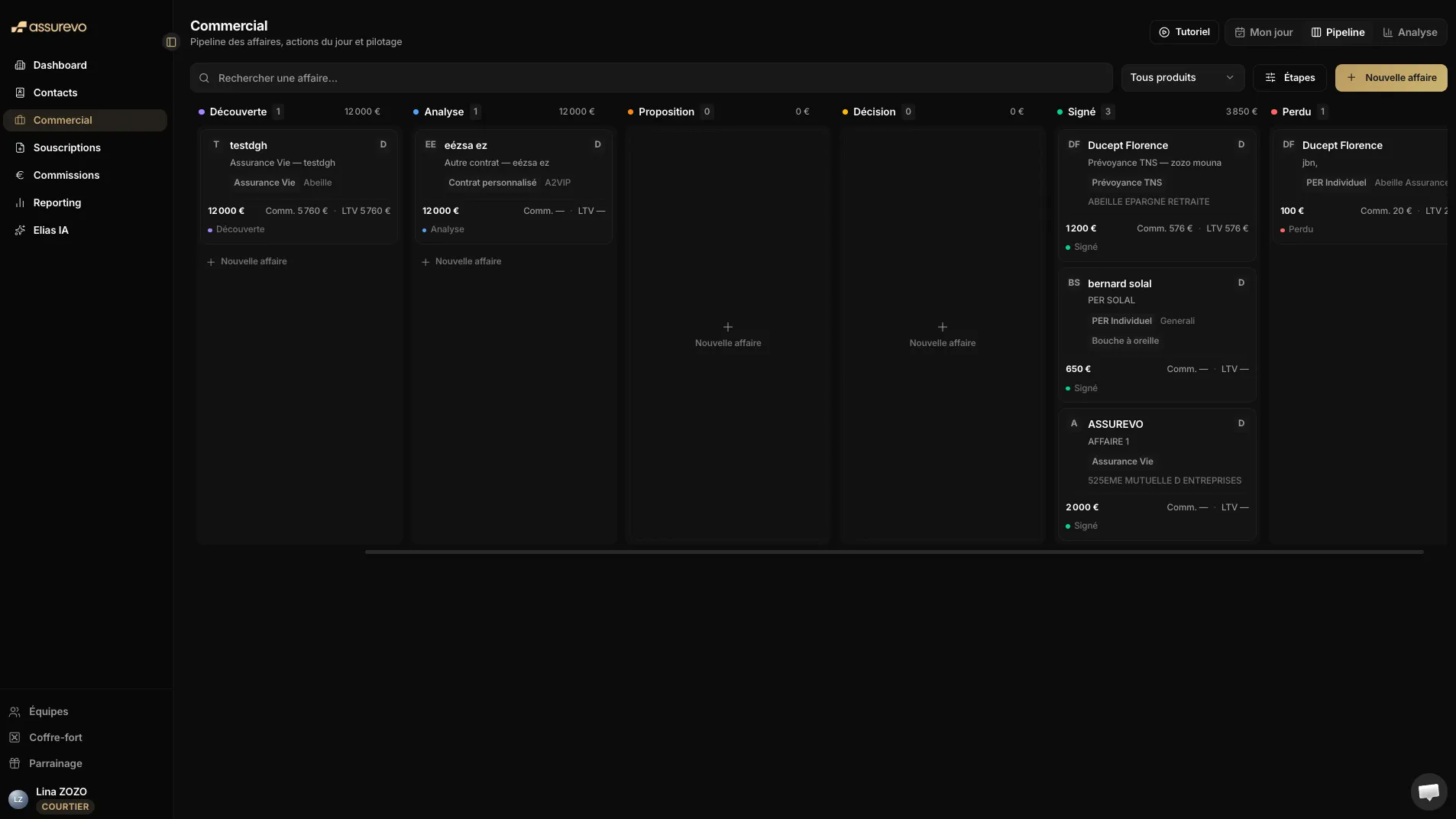
Task: Click the 3 850 € Signé total
Action: coord(1241,112)
